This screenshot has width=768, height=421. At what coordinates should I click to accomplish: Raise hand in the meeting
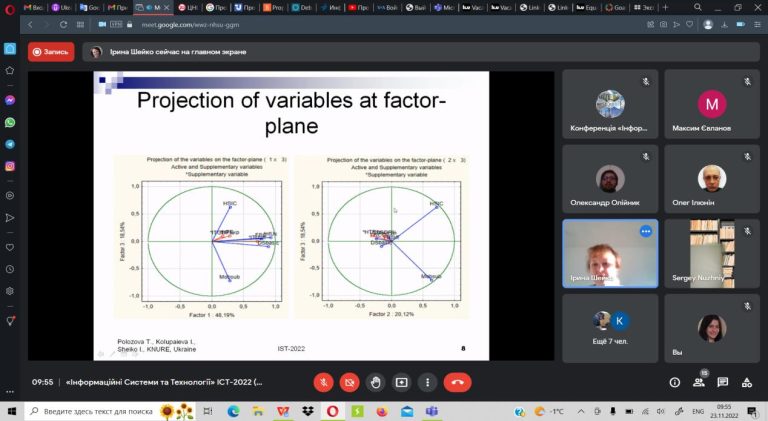point(376,382)
